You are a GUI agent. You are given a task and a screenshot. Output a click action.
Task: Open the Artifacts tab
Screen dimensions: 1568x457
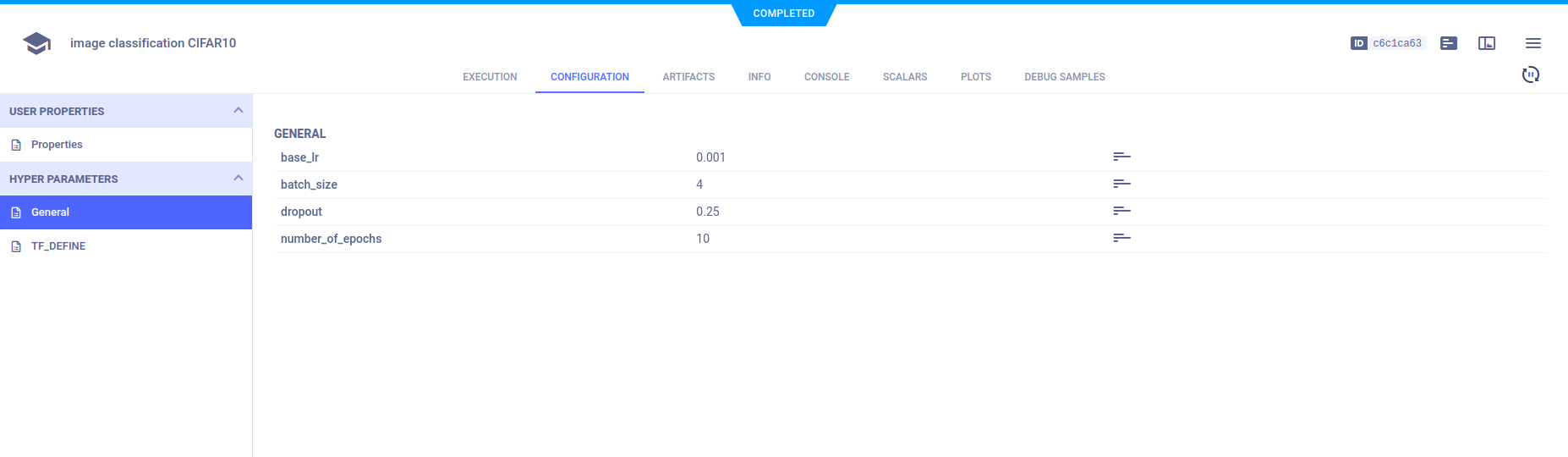(688, 77)
